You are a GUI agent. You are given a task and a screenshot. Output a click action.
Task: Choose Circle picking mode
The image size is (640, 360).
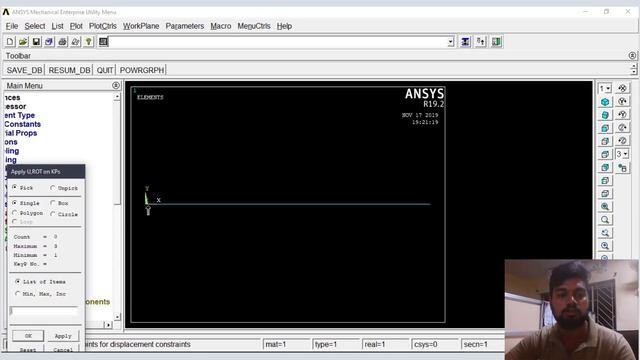(53, 214)
